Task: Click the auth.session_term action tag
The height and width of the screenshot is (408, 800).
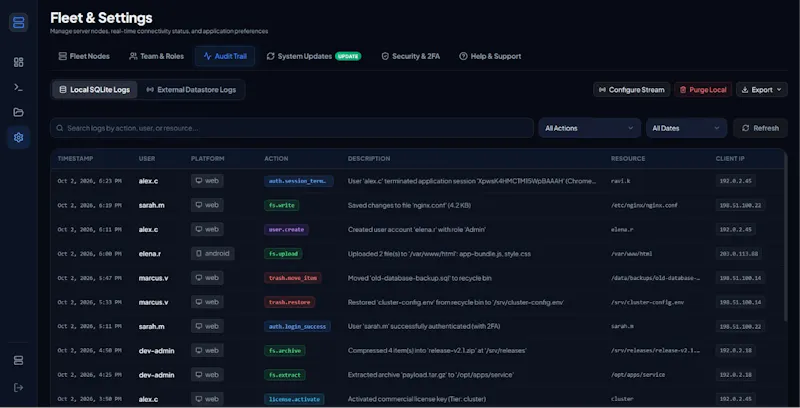Action: (298, 181)
